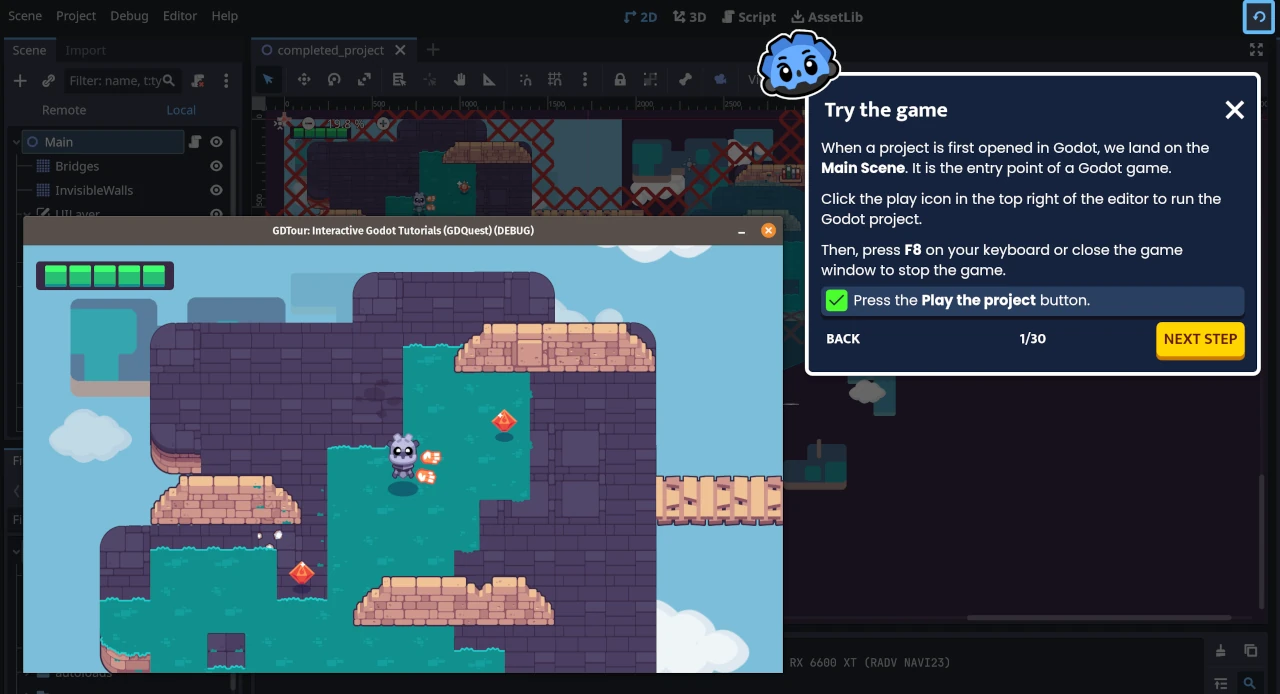Screen dimensions: 1280x694
Task: Detach script icon in Scene dock
Action: tap(198, 81)
